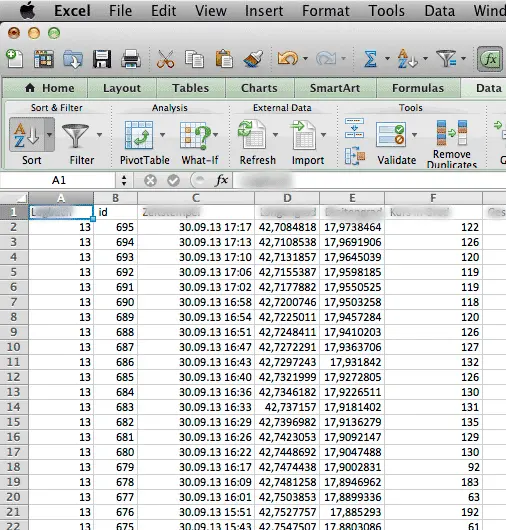Click the Name Box stepper arrows
The height and width of the screenshot is (530, 506).
[x=124, y=180]
